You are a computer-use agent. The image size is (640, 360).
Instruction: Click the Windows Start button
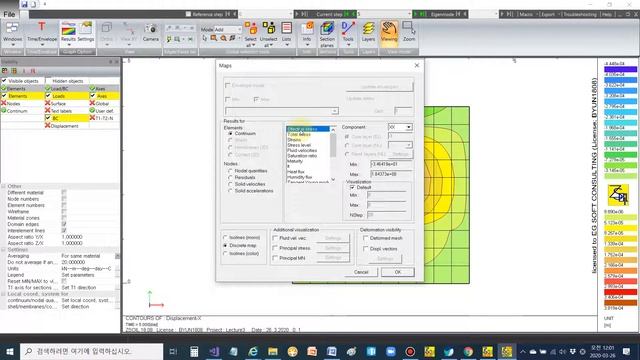coord(10,351)
